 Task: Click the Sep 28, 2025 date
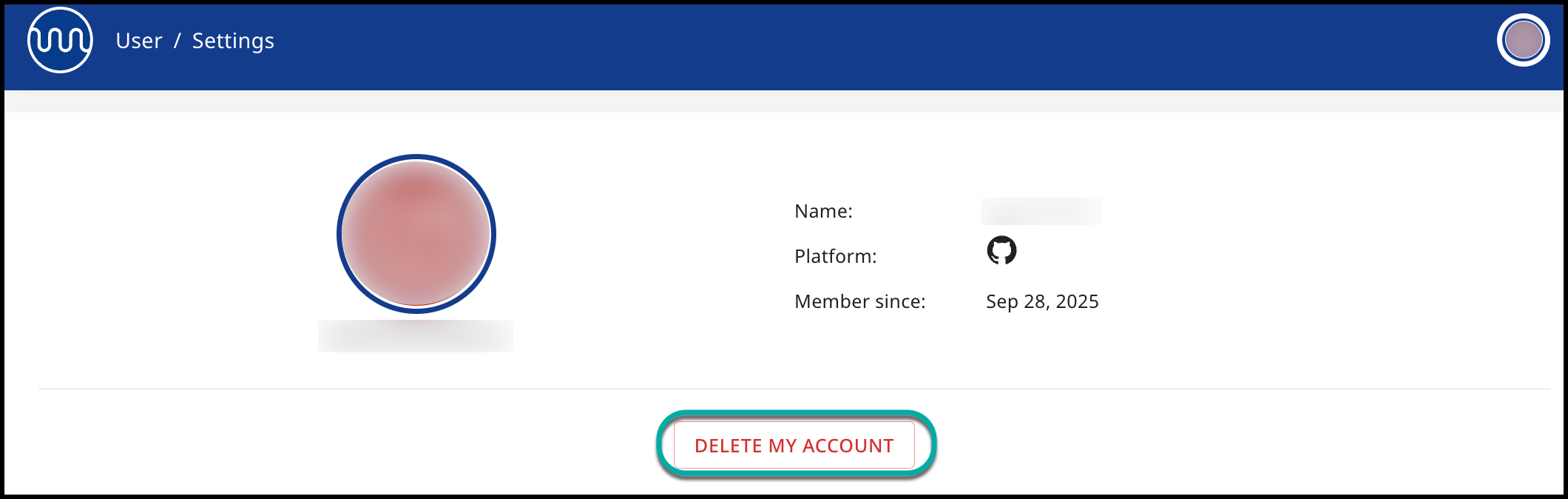tap(1042, 302)
